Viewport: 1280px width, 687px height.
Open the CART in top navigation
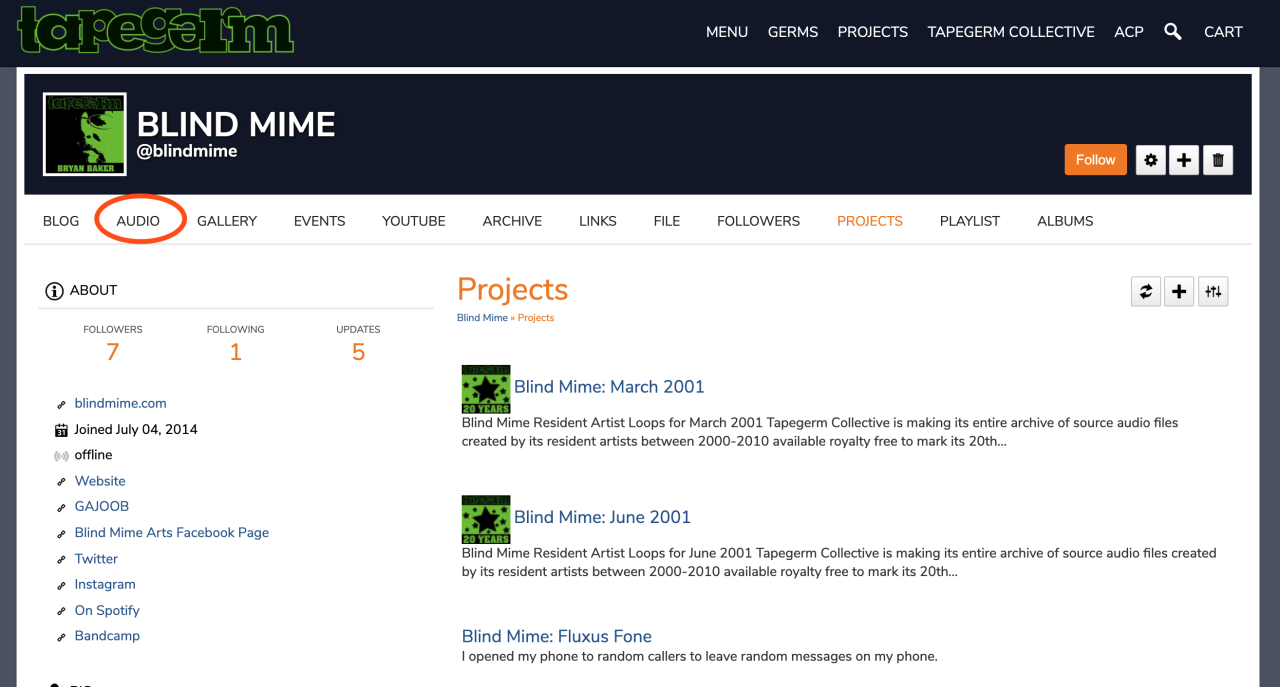[x=1223, y=32]
